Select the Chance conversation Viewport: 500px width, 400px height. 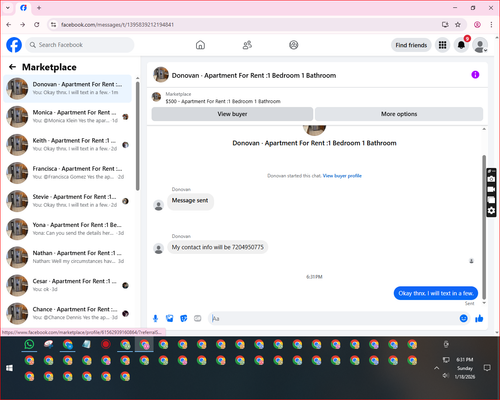tap(67, 313)
